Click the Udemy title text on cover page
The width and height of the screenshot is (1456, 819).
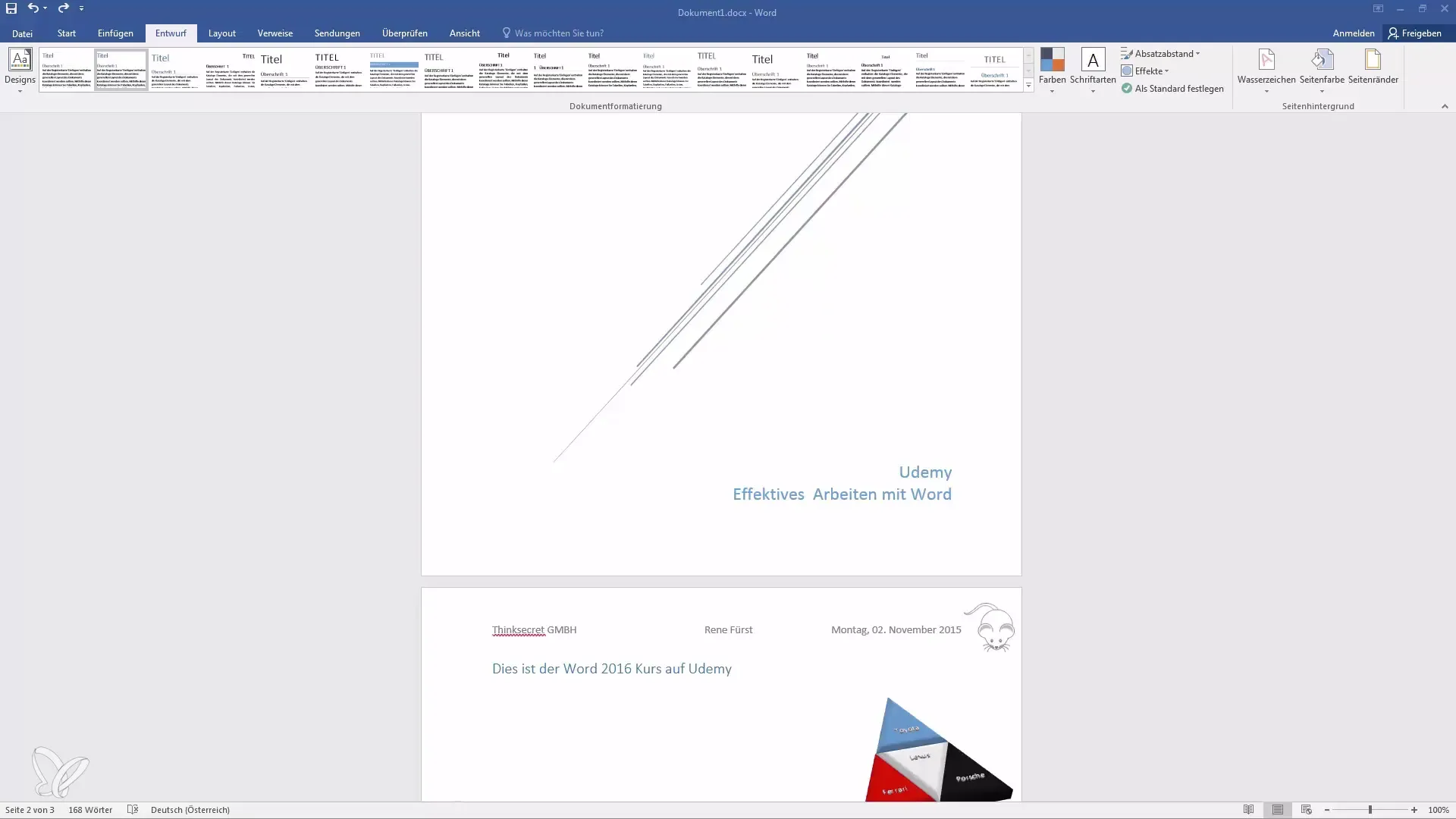(x=925, y=472)
